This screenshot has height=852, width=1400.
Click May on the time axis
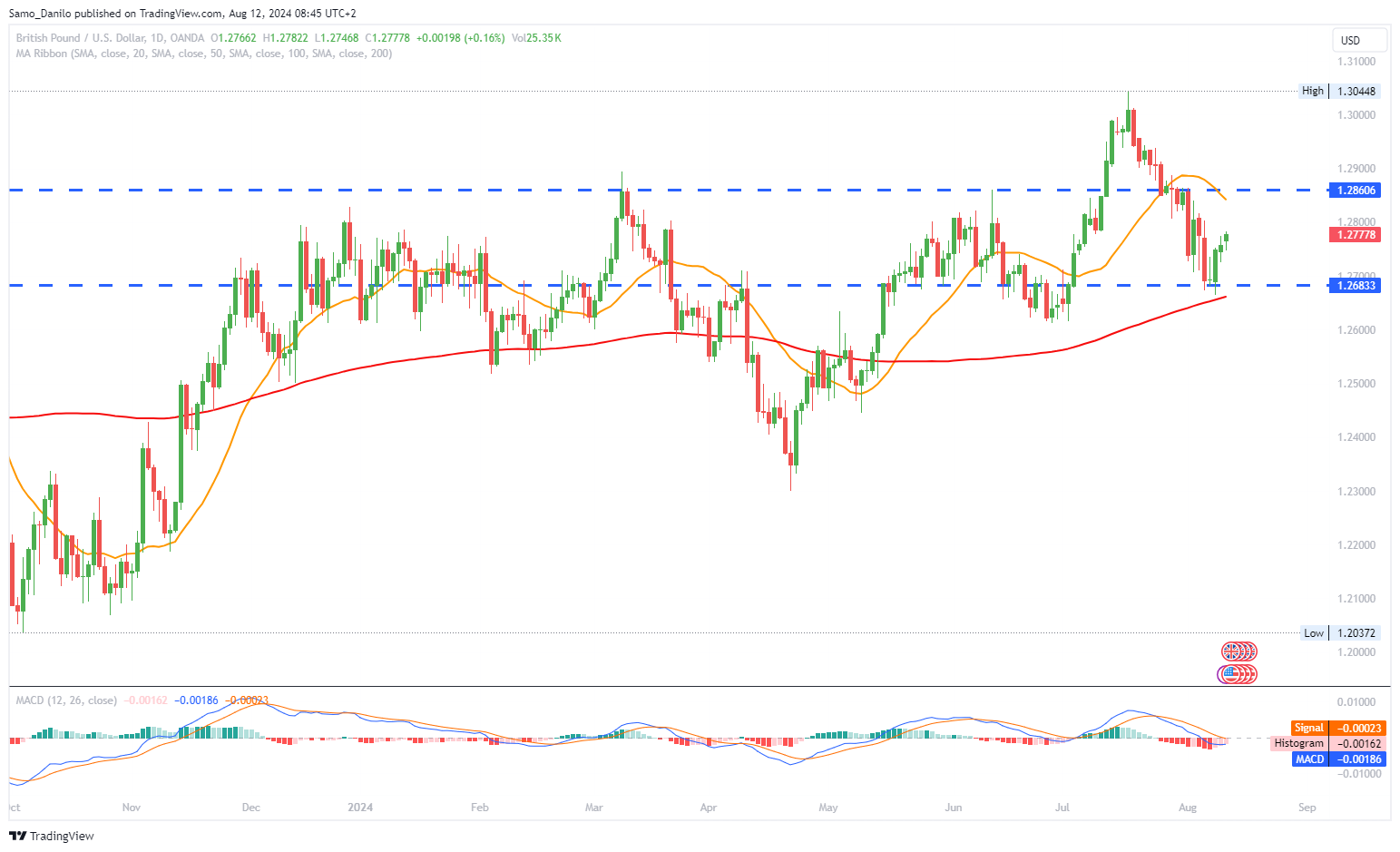pos(828,808)
